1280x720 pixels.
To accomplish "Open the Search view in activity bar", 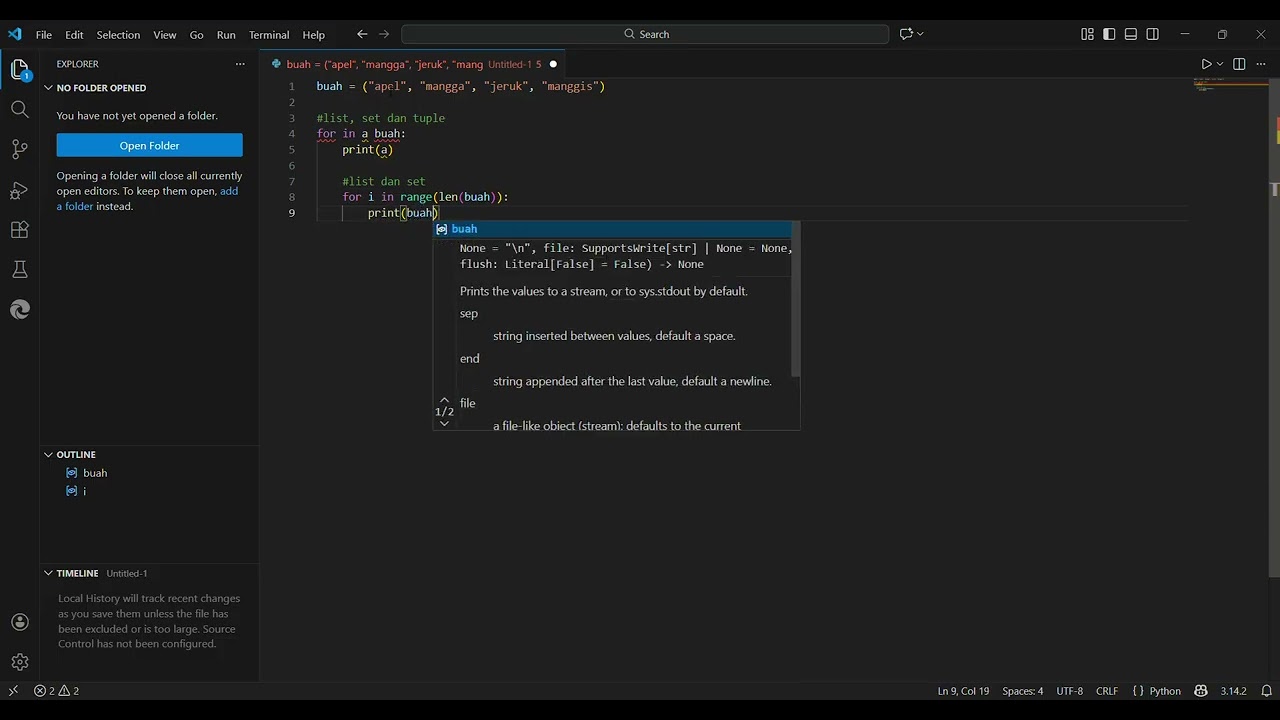I will click(20, 109).
